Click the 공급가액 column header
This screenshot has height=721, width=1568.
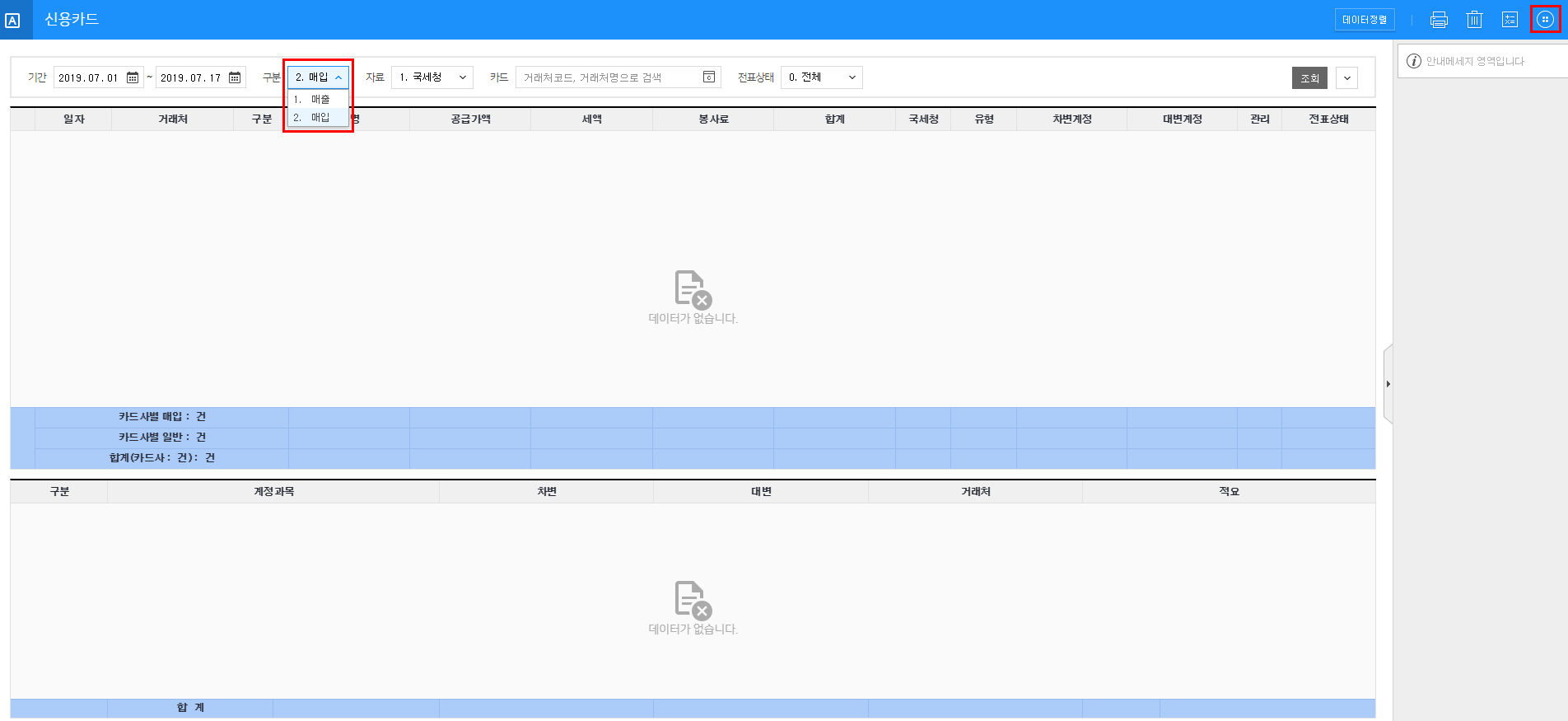coord(470,119)
